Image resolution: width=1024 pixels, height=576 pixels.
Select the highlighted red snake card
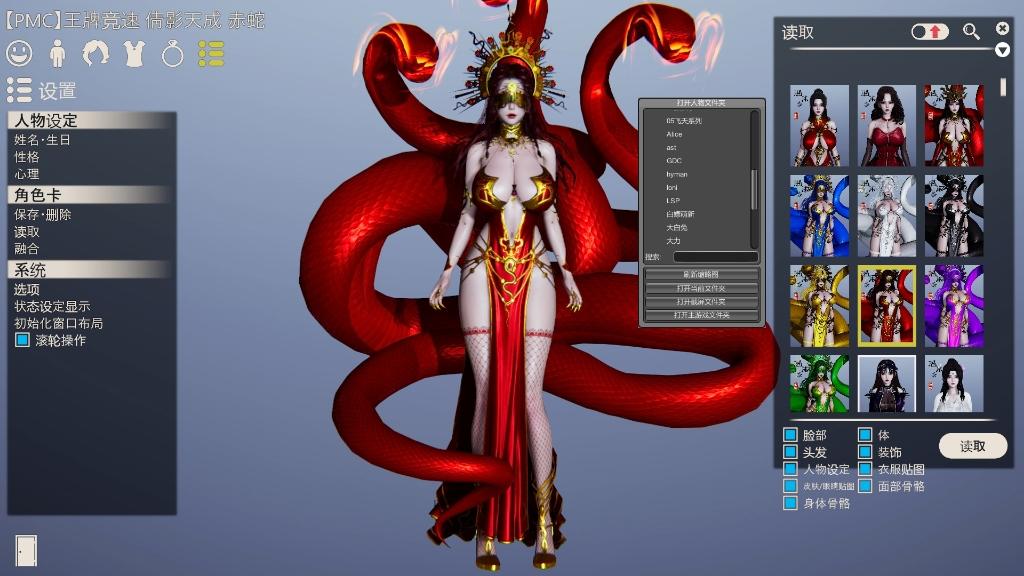886,306
